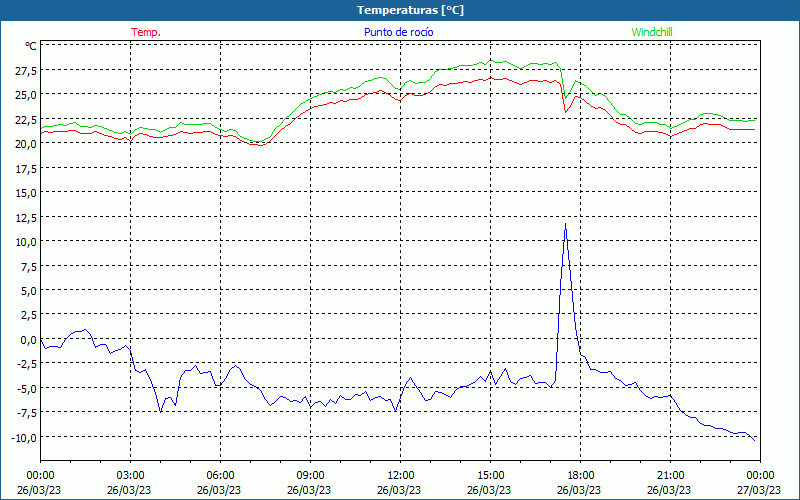This screenshot has height=500, width=800.
Task: Click the -5,0 y-axis value
Action: point(26,389)
